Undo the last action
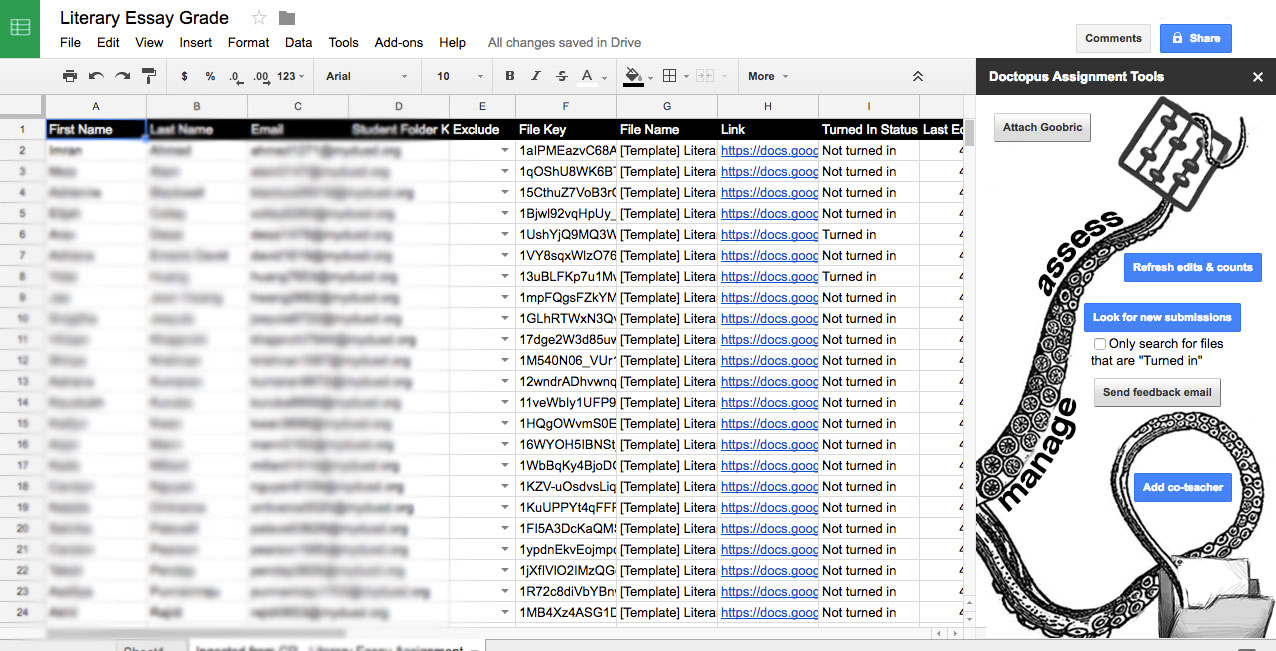Screen dimensions: 1276x651 (96, 76)
